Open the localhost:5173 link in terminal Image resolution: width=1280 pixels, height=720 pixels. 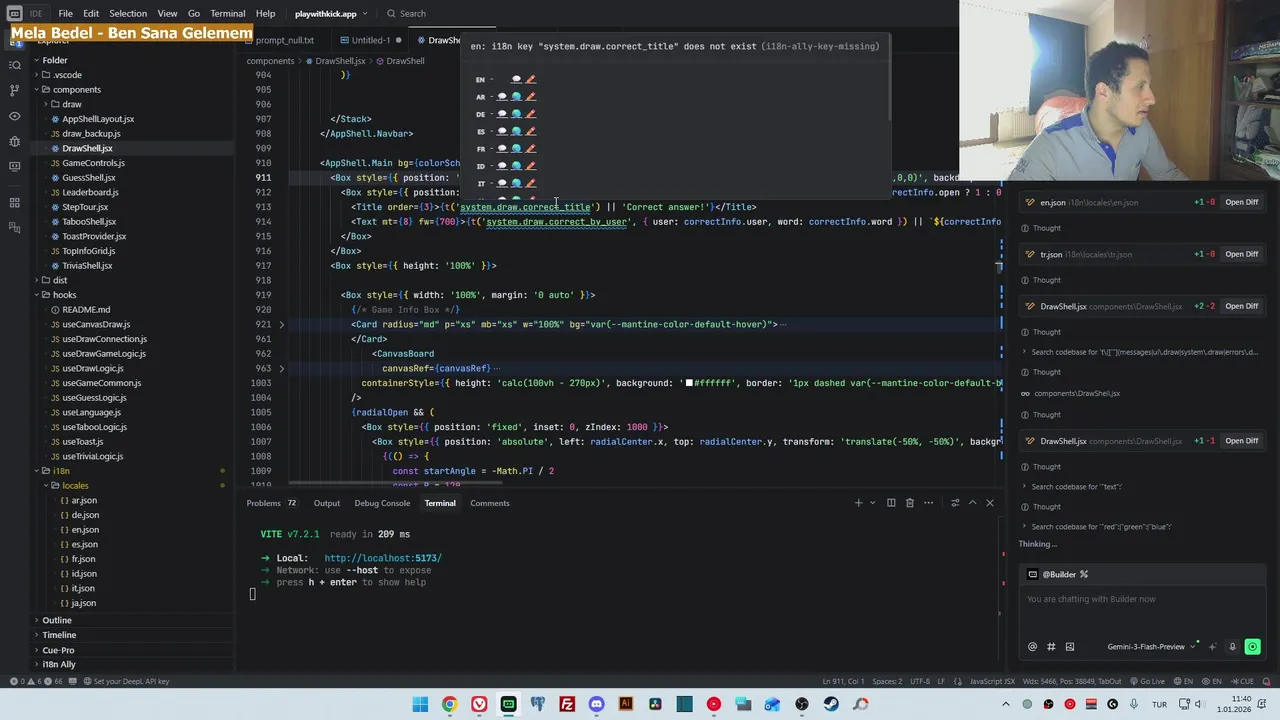coord(383,558)
